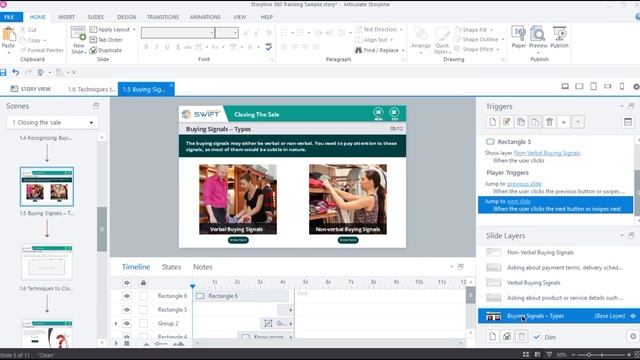Screen dimensions: 640x360
Task: Uncheck the Dim checkbox in Slide Layers
Action: (536, 337)
